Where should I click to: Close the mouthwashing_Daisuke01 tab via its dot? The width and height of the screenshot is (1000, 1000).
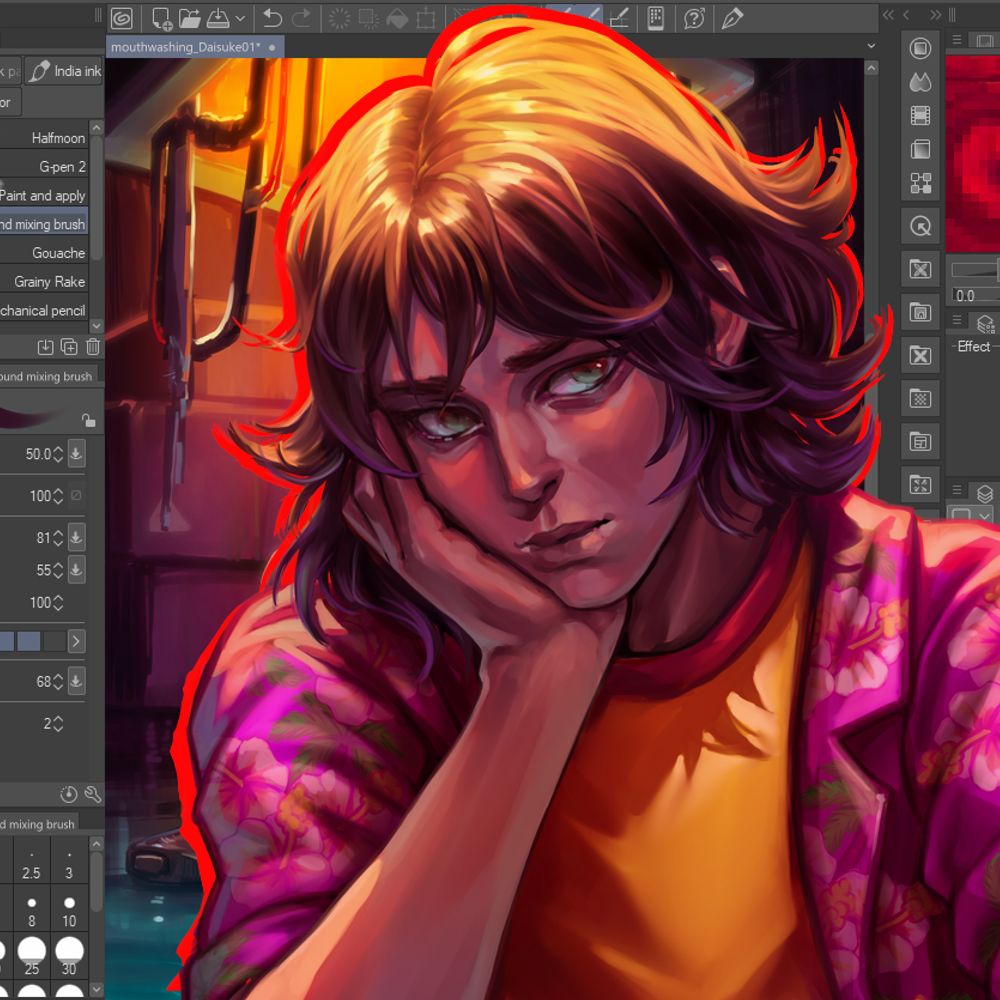pyautogui.click(x=272, y=47)
